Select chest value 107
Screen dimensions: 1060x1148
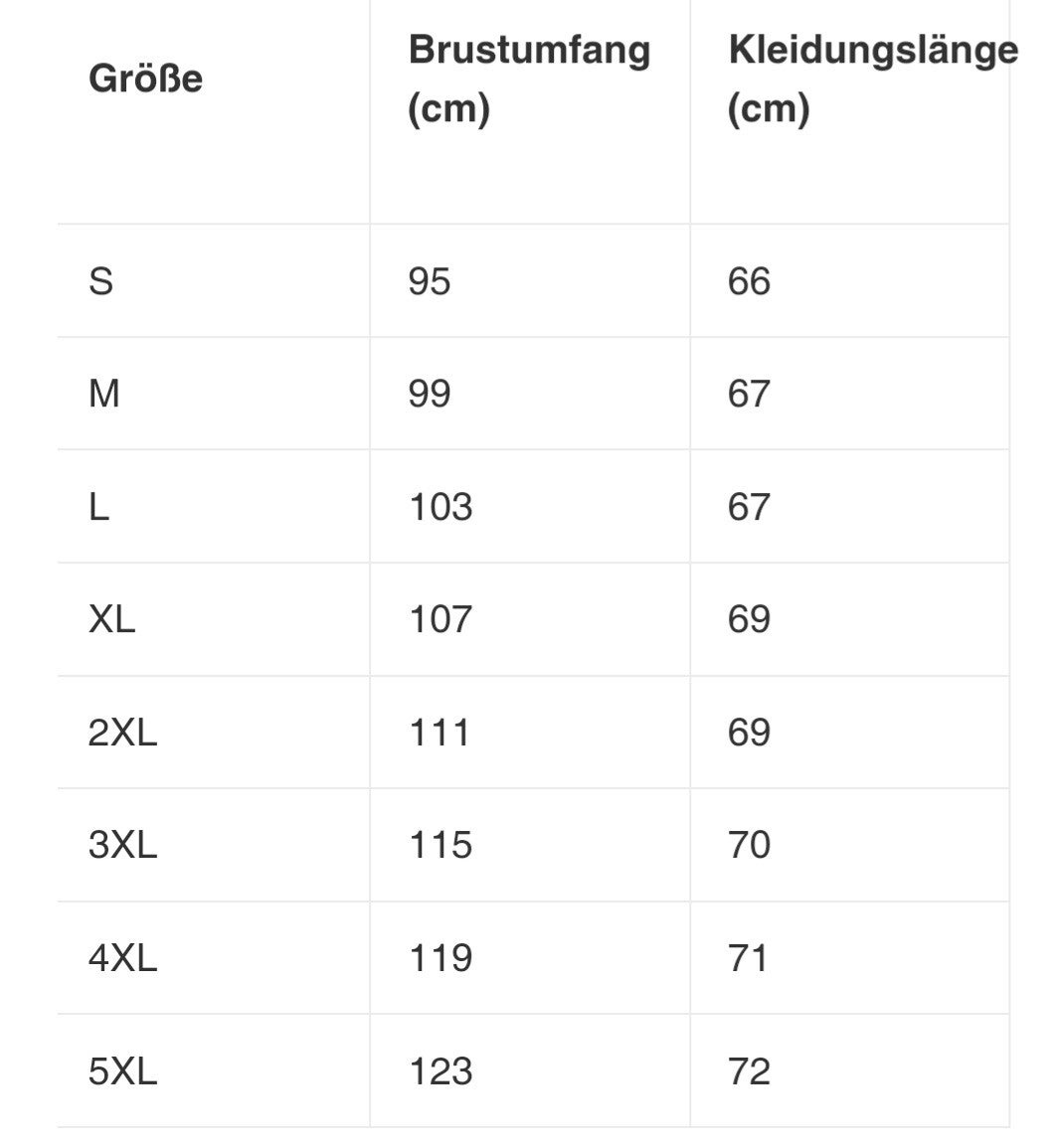coord(441,619)
